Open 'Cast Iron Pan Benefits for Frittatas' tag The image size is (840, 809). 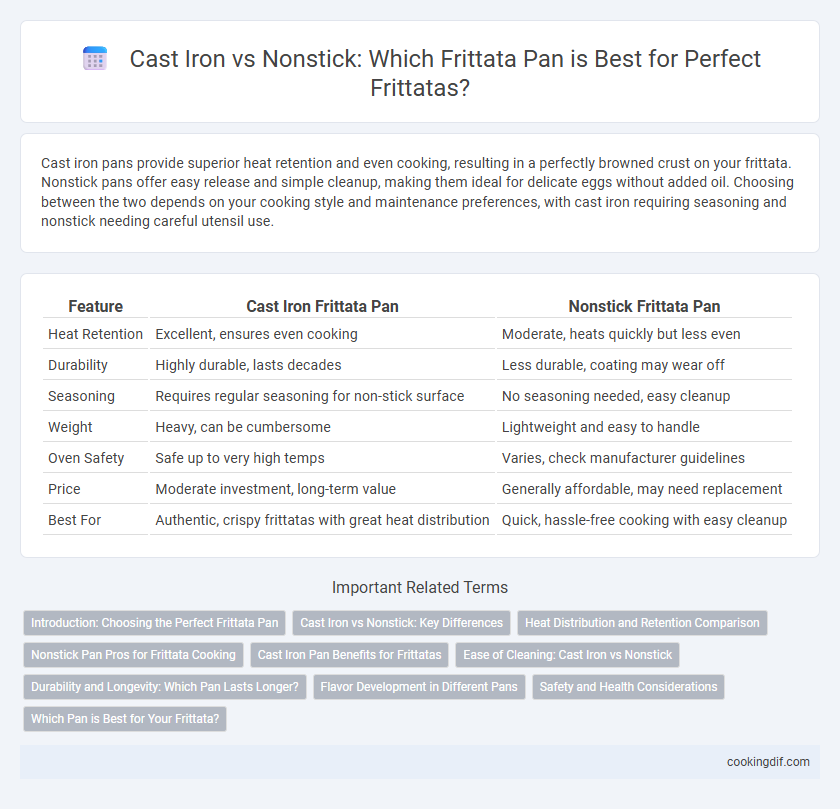pyautogui.click(x=349, y=655)
